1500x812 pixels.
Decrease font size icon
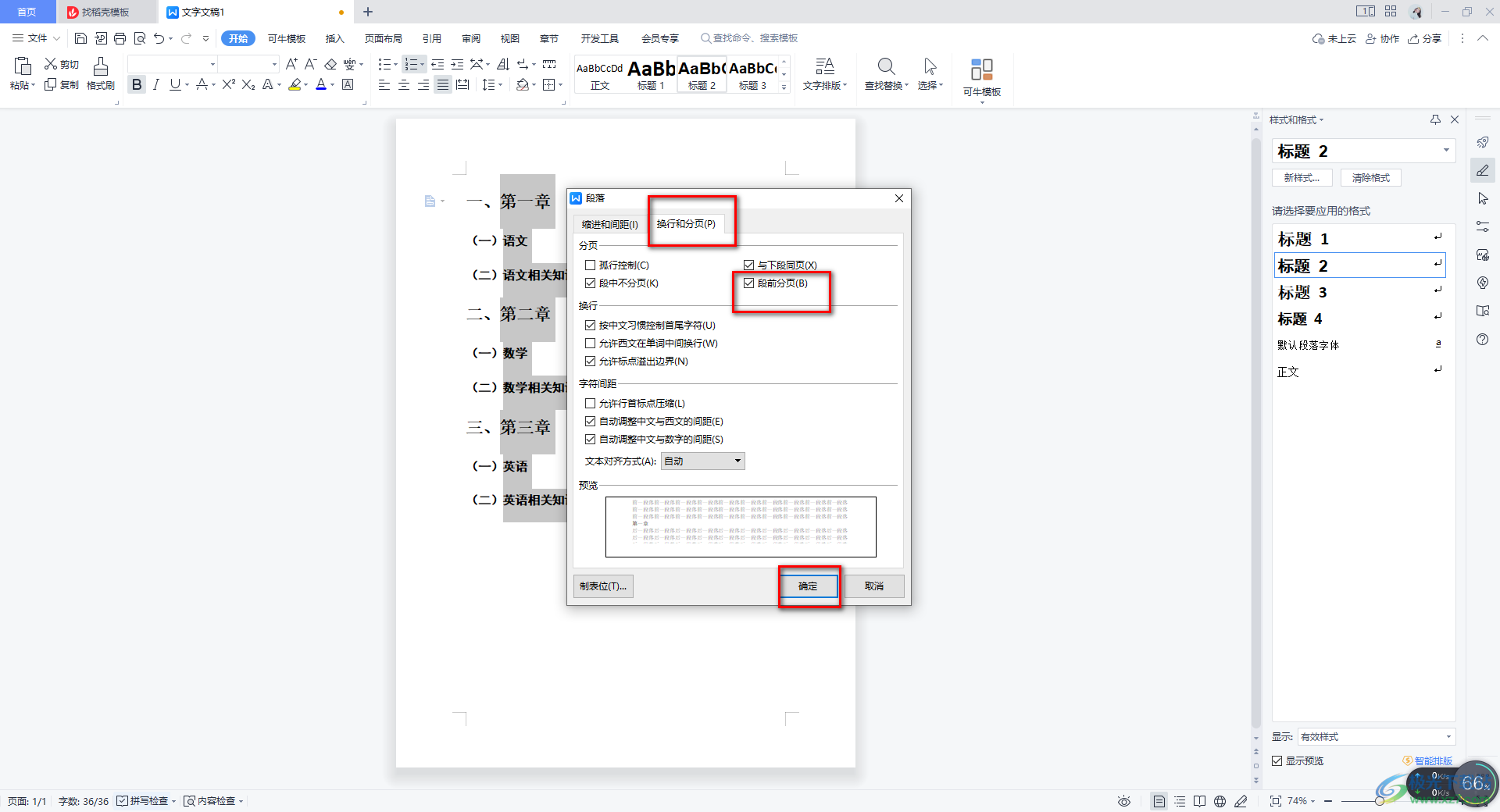[x=310, y=64]
